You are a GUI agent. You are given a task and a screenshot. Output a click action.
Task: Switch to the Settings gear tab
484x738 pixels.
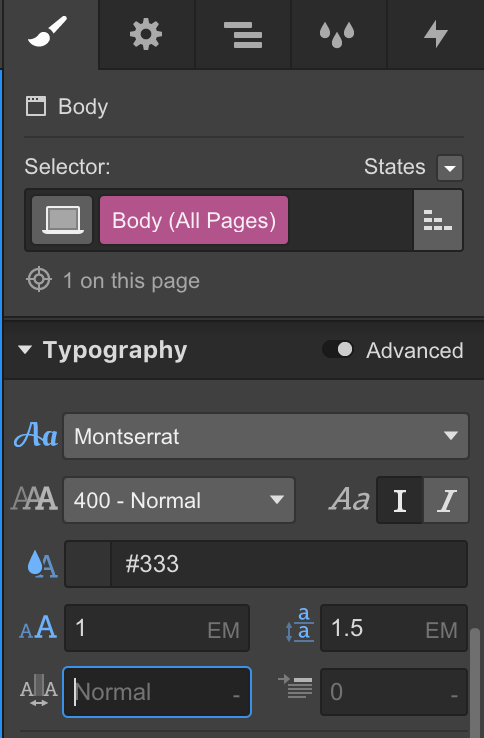click(x=146, y=34)
